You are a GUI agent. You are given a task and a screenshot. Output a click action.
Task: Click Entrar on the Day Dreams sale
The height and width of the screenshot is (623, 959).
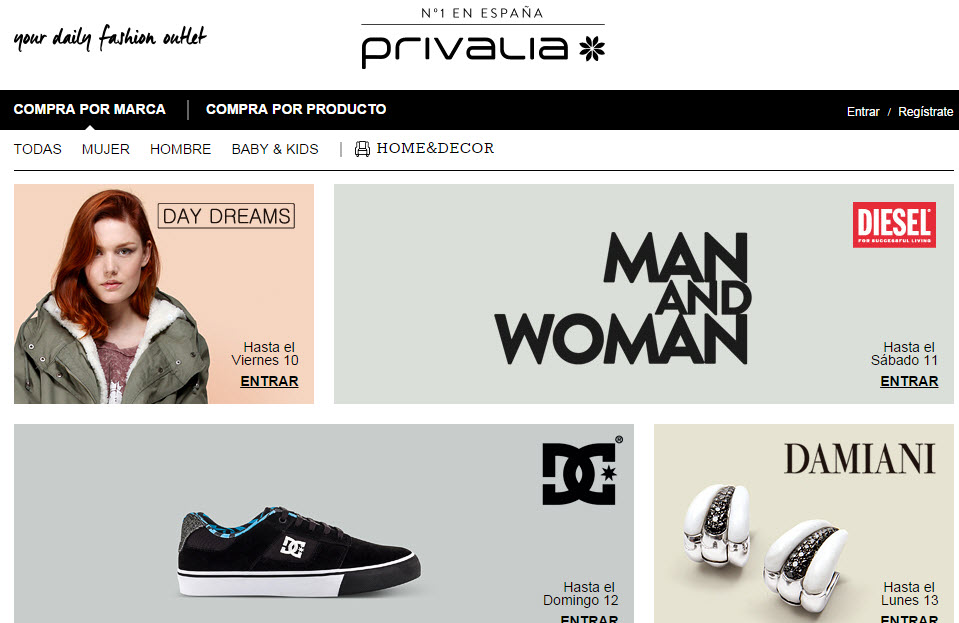tap(269, 381)
